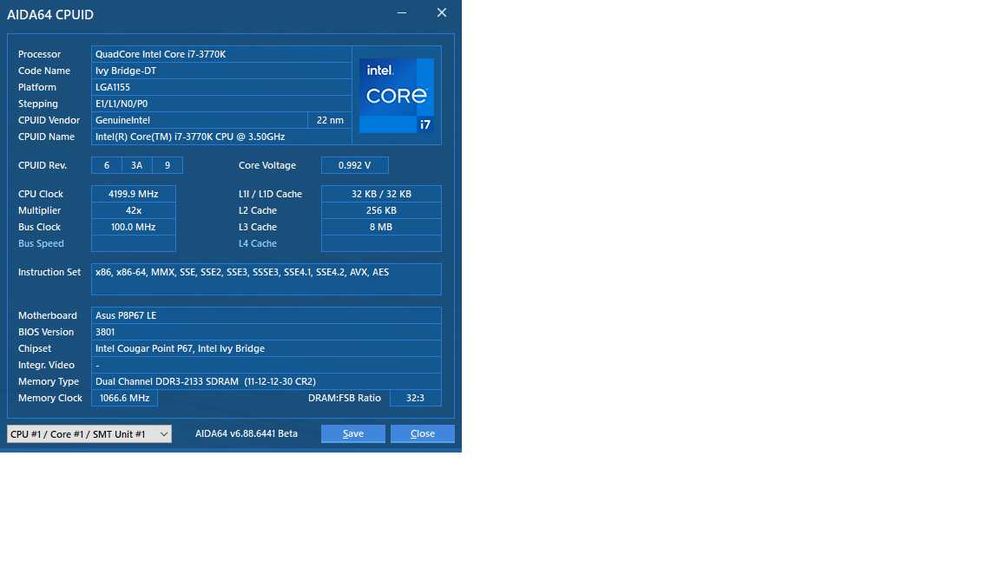Click the Platform value LGA1155
The width and height of the screenshot is (1000, 563).
[221, 87]
